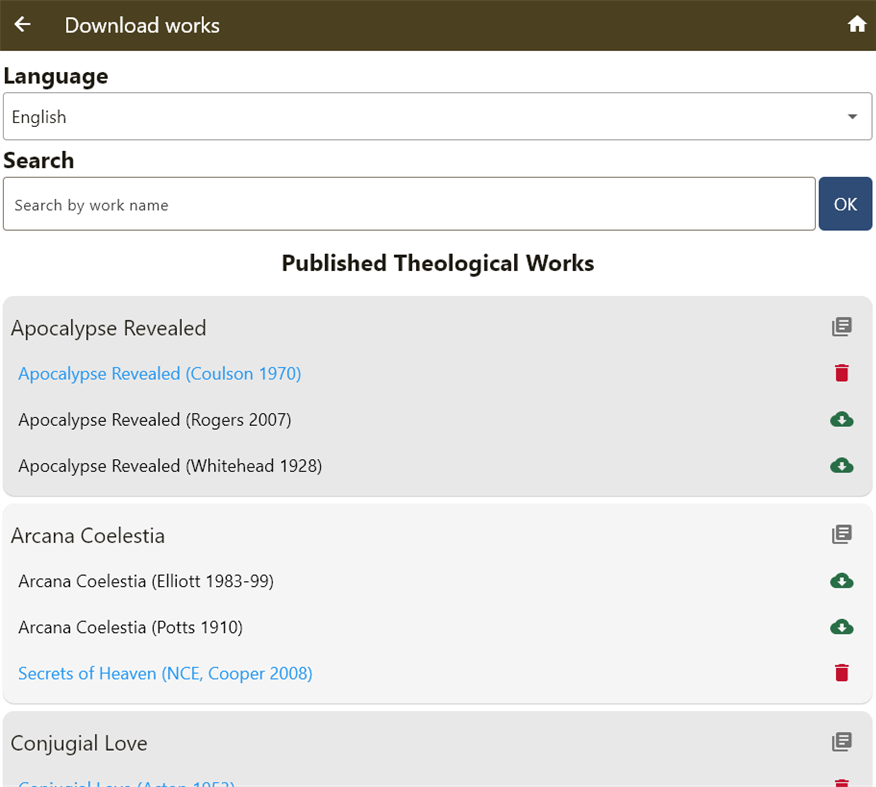Viewport: 876px width, 787px height.
Task: Download Apocalypse Revealed (Rogers 2007)
Action: pyautogui.click(x=841, y=419)
